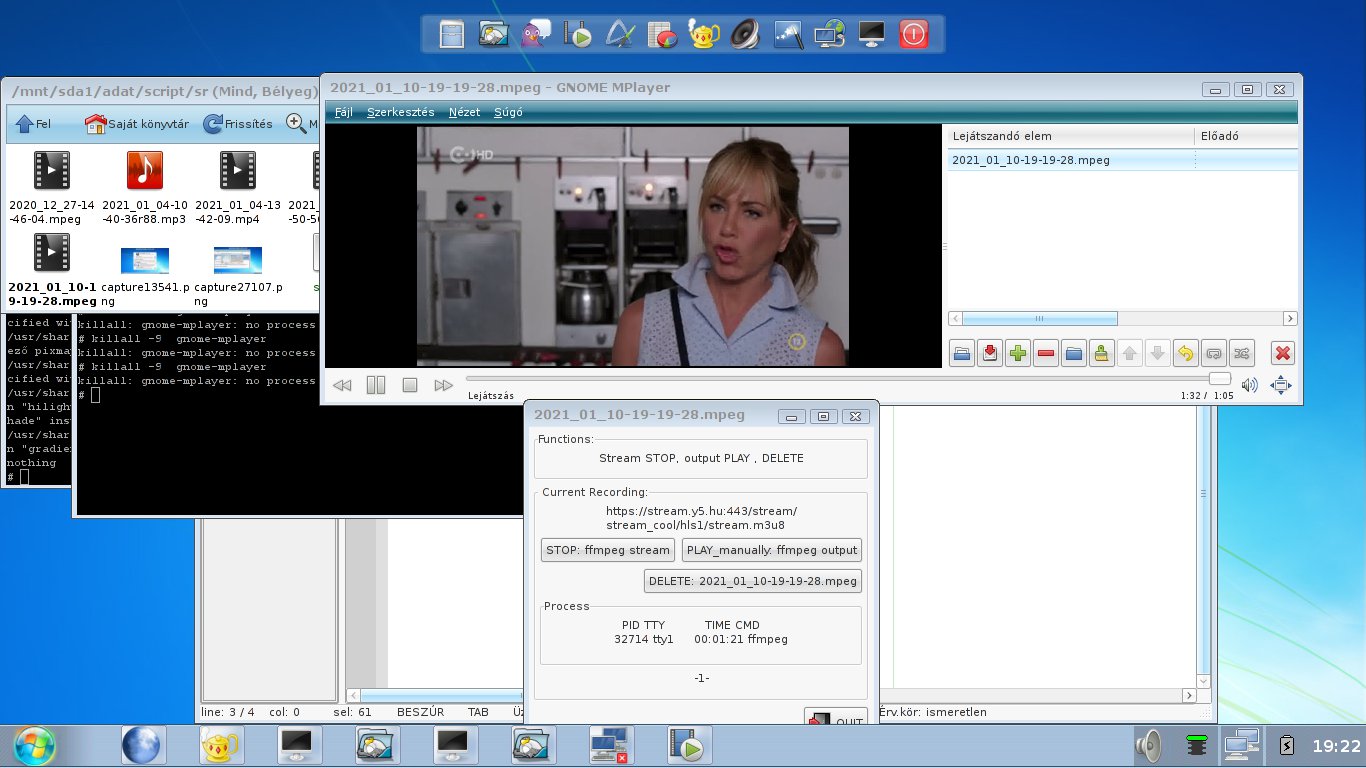Image resolution: width=1366 pixels, height=768 pixels.
Task: Open the Súgó menu
Action: (x=508, y=112)
